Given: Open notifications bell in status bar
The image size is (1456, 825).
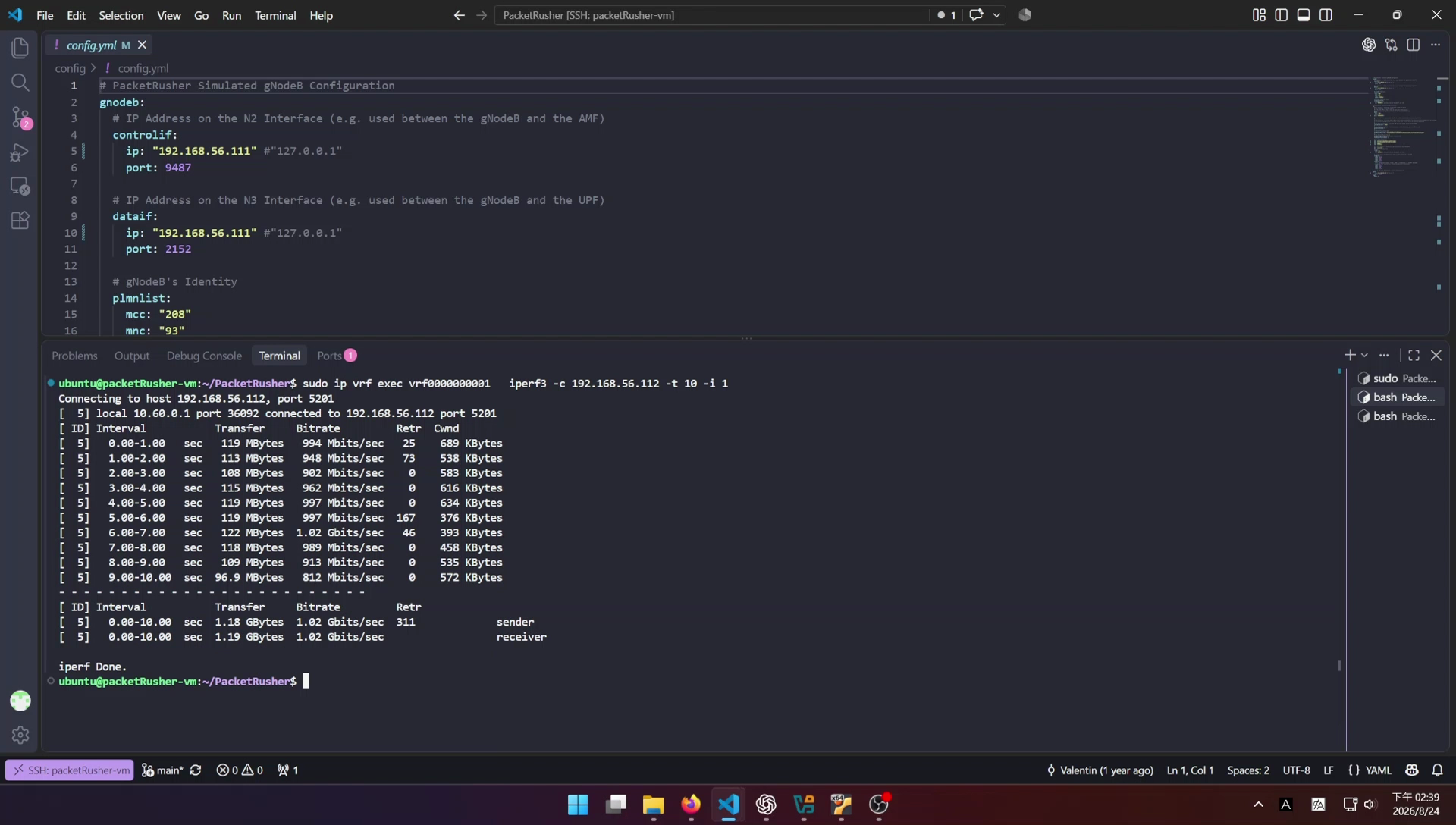Looking at the screenshot, I should pyautogui.click(x=1437, y=770).
